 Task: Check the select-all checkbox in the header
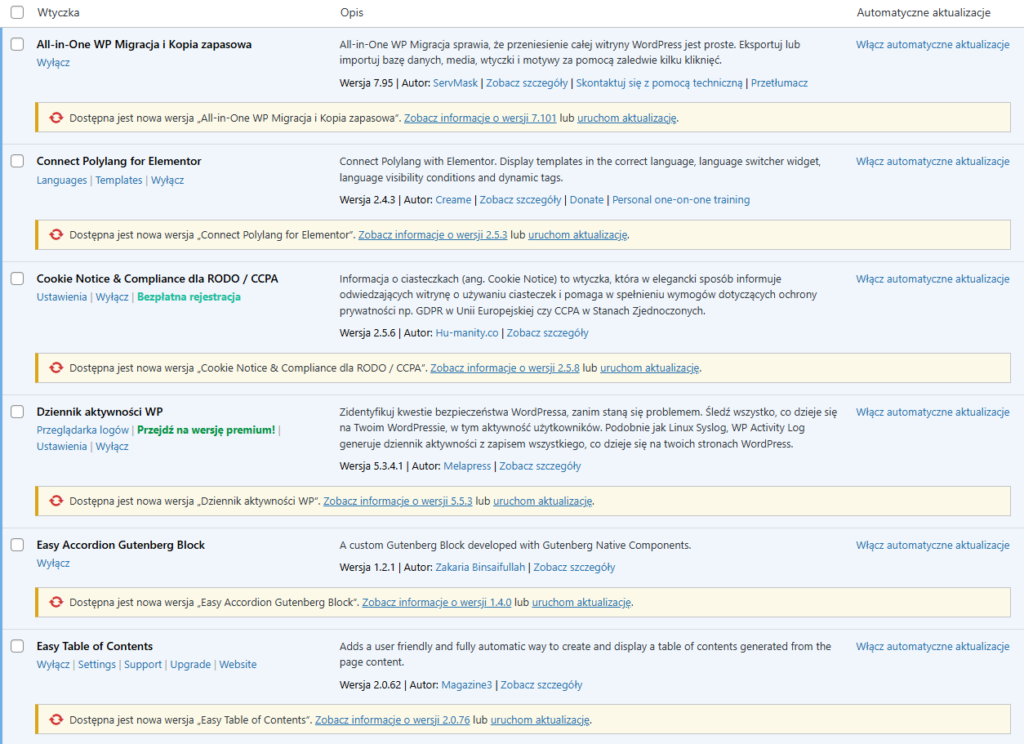pos(15,13)
